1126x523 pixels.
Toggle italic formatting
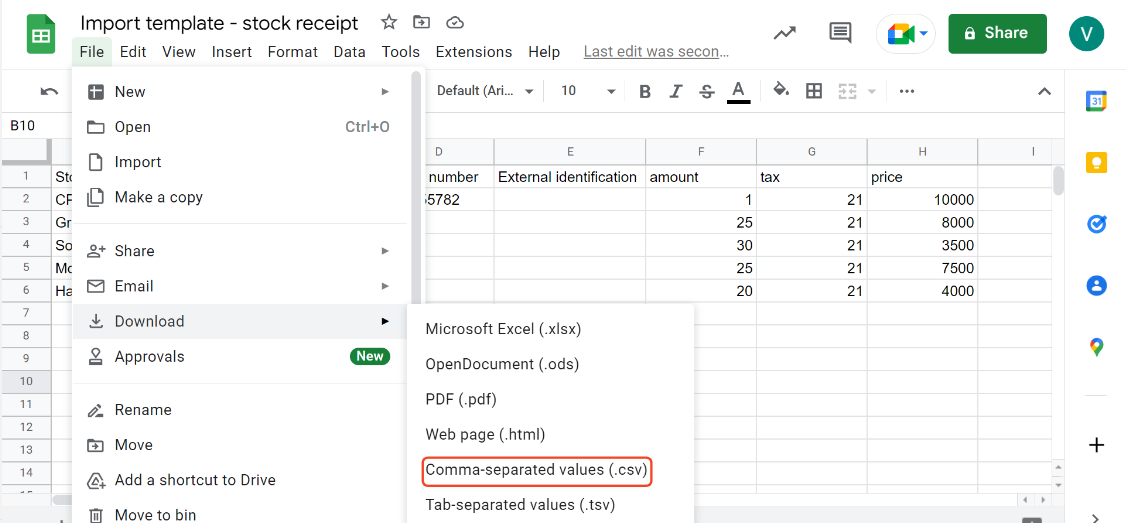675,91
